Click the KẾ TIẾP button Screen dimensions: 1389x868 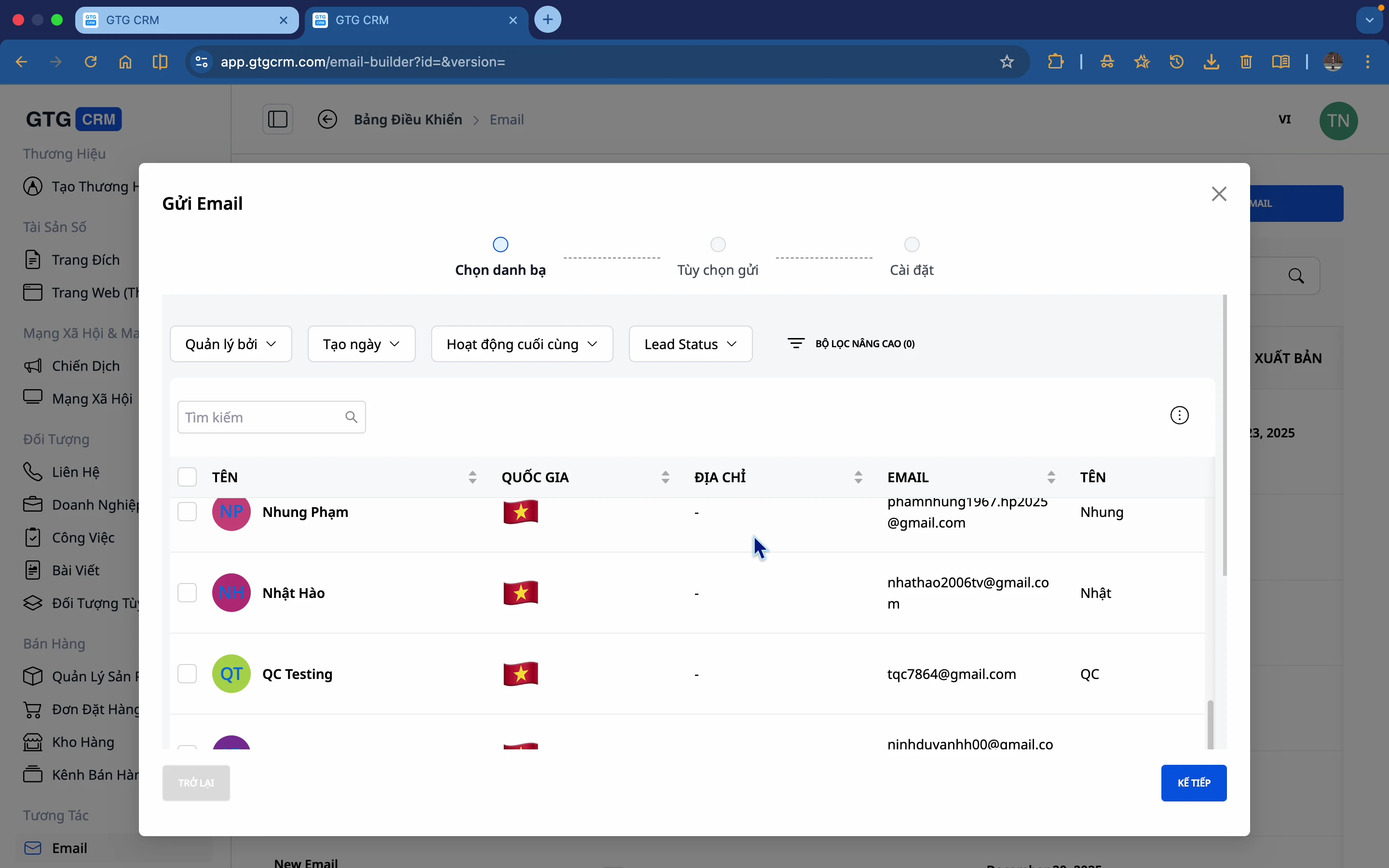(1193, 783)
